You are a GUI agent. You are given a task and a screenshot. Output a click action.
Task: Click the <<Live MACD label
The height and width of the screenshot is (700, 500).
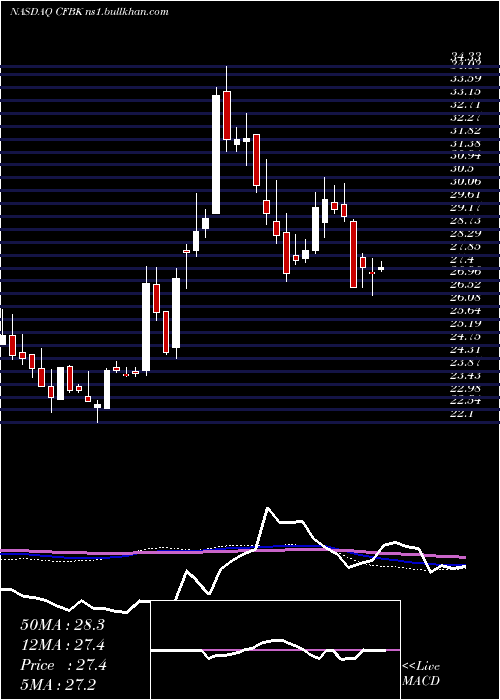coord(421,674)
